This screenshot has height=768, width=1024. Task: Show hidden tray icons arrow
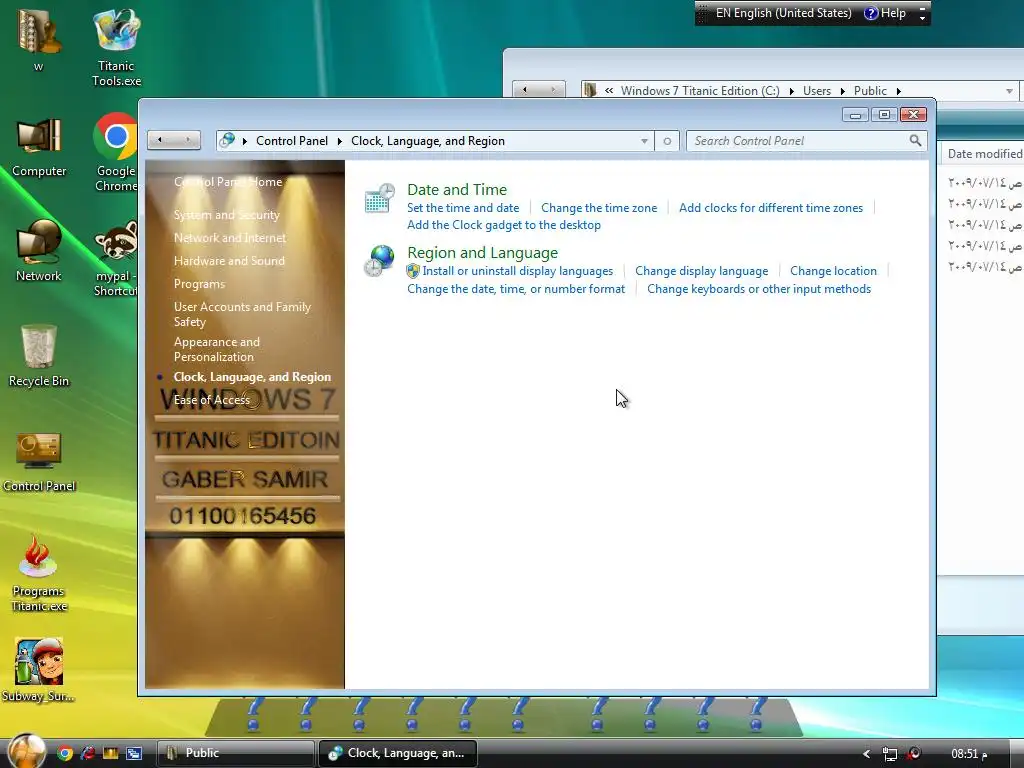click(867, 754)
